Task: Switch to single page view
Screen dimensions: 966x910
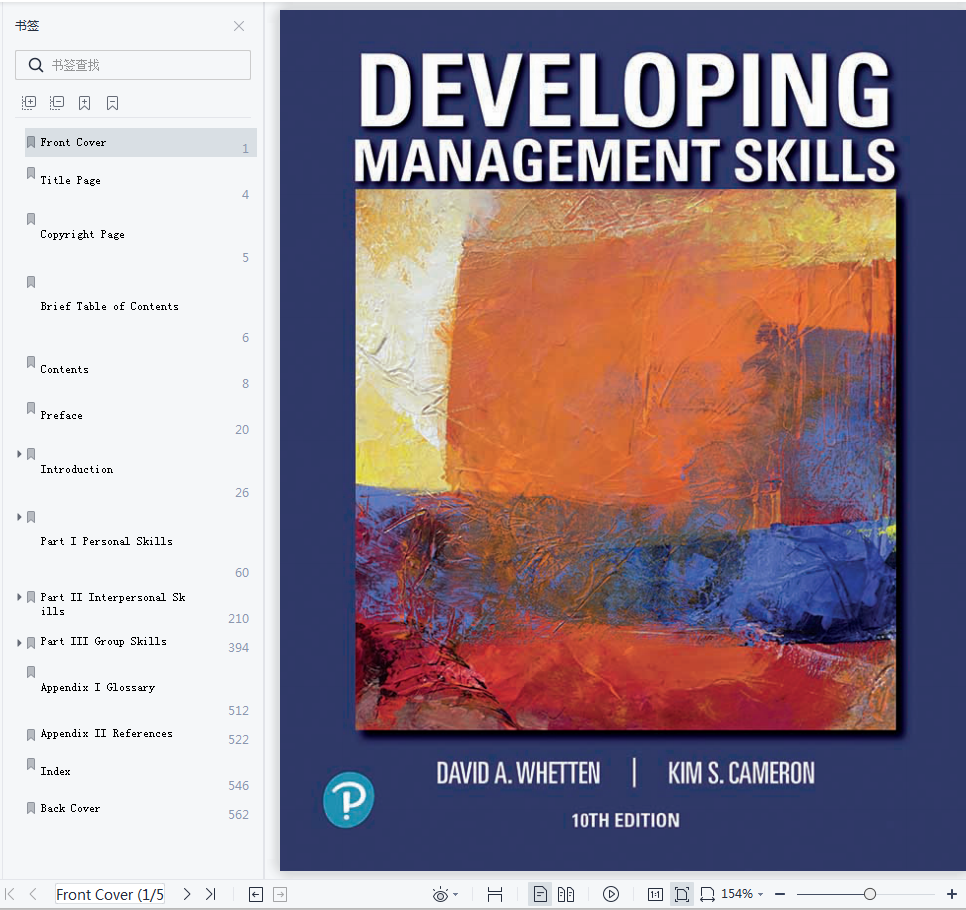Action: [x=540, y=894]
